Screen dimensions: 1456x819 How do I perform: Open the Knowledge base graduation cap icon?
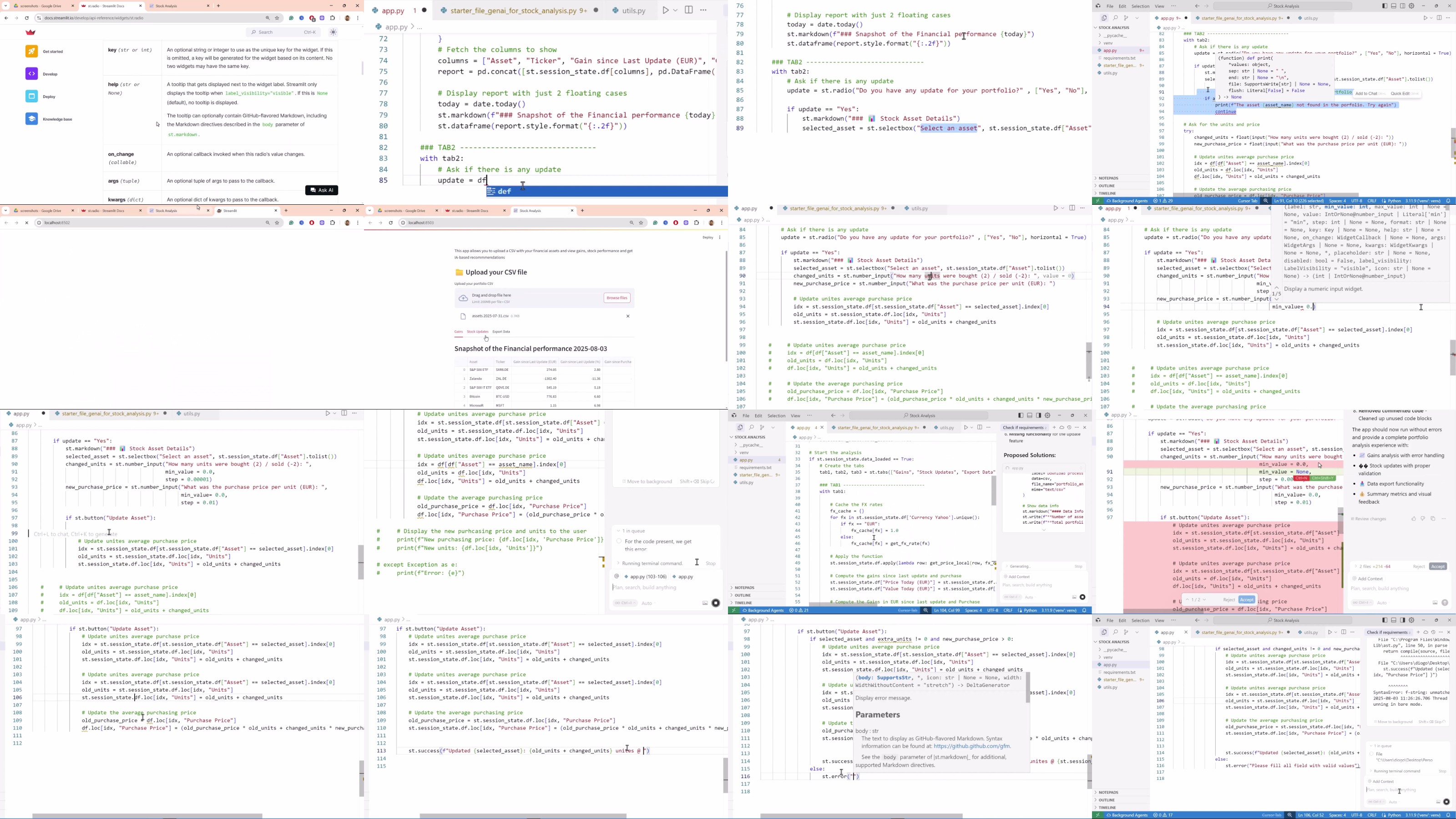(32, 119)
